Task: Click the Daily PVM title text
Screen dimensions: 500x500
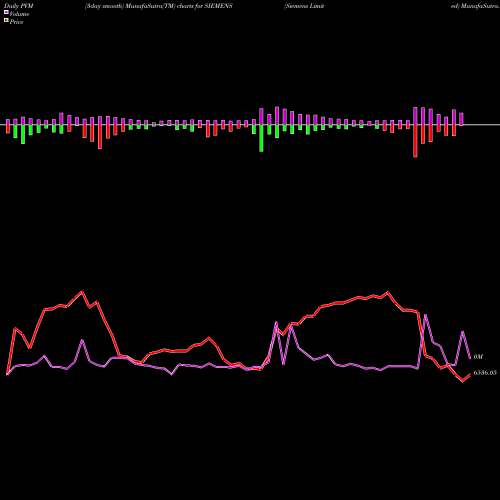Action: click(x=19, y=6)
